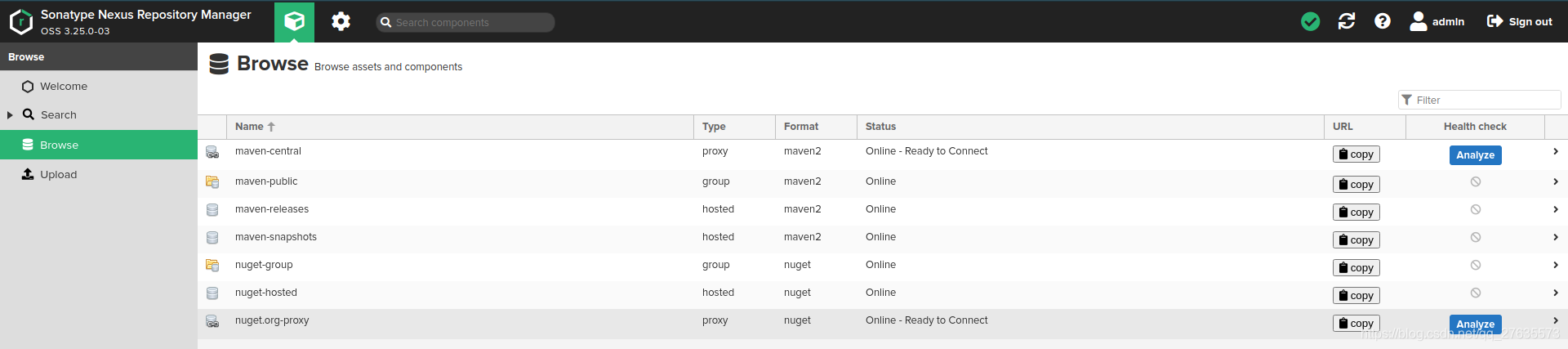Open the maven-public repository name
Image resolution: width=1568 pixels, height=349 pixels.
pyautogui.click(x=266, y=181)
